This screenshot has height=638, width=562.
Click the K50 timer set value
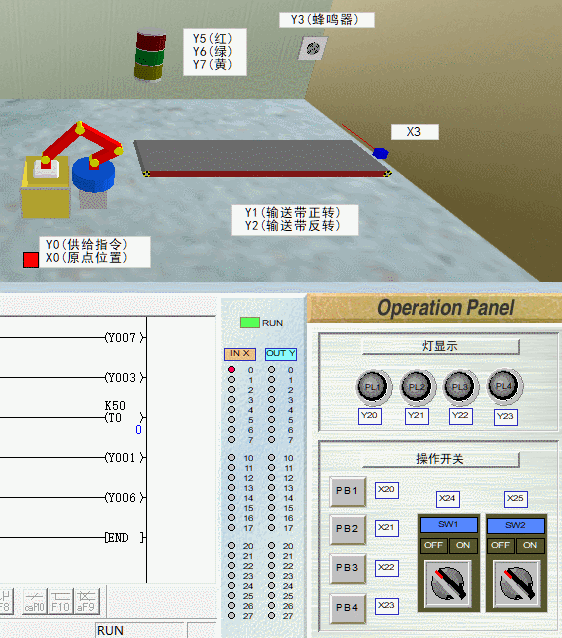115,405
